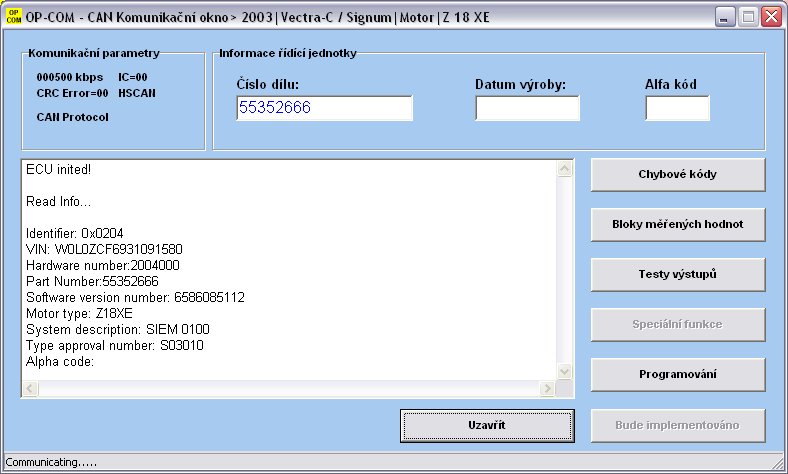Open Testy výstupů output tests
Image resolution: width=788 pixels, height=474 pixels.
tap(678, 274)
